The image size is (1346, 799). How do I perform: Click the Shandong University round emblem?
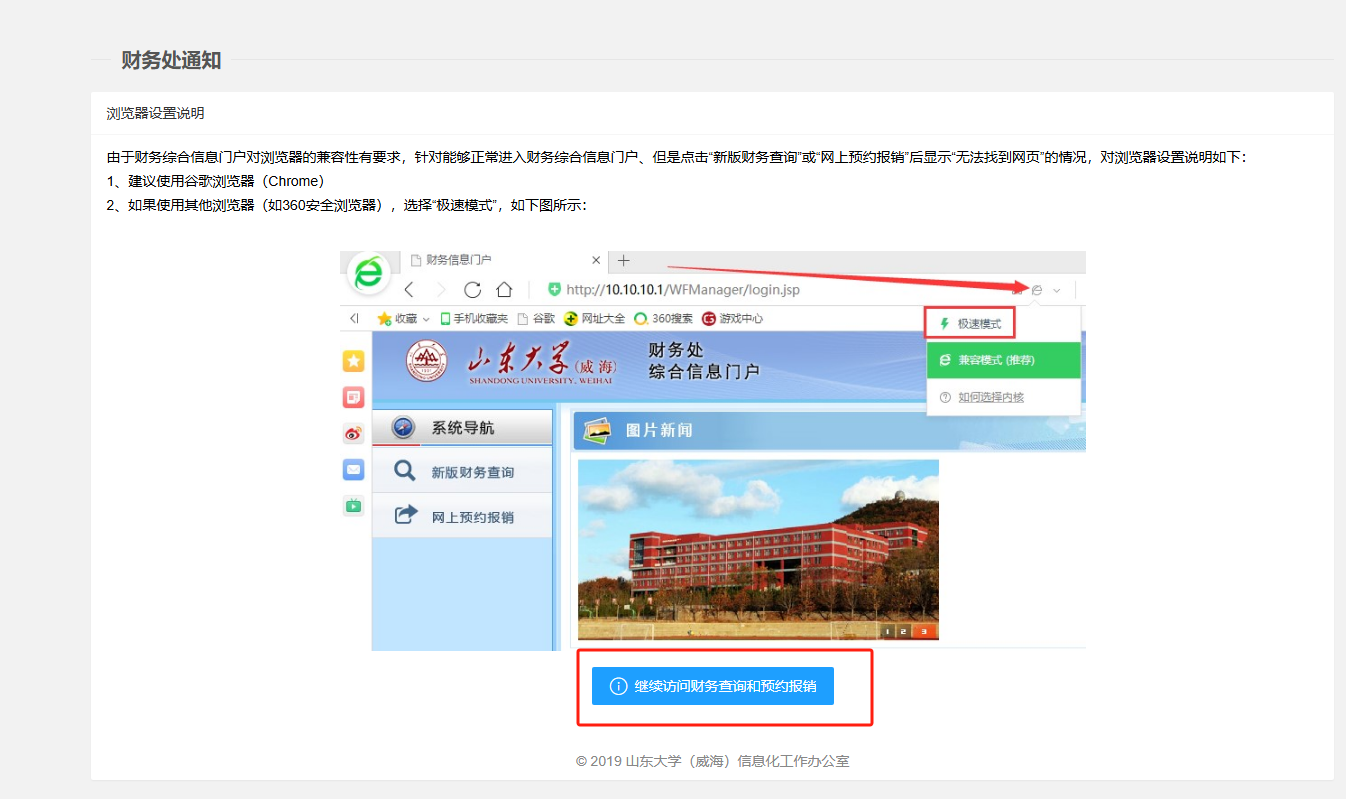[428, 362]
